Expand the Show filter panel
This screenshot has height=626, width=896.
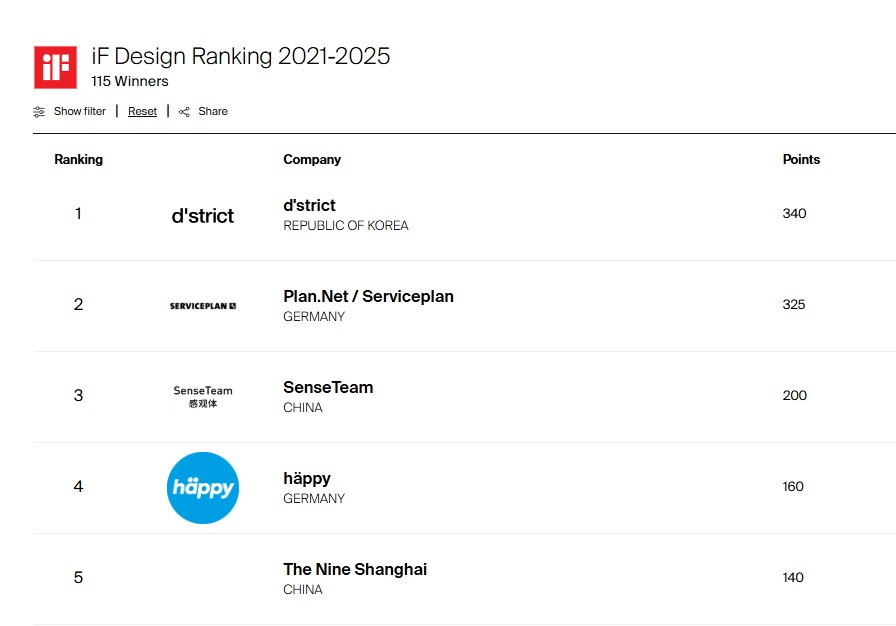[79, 111]
